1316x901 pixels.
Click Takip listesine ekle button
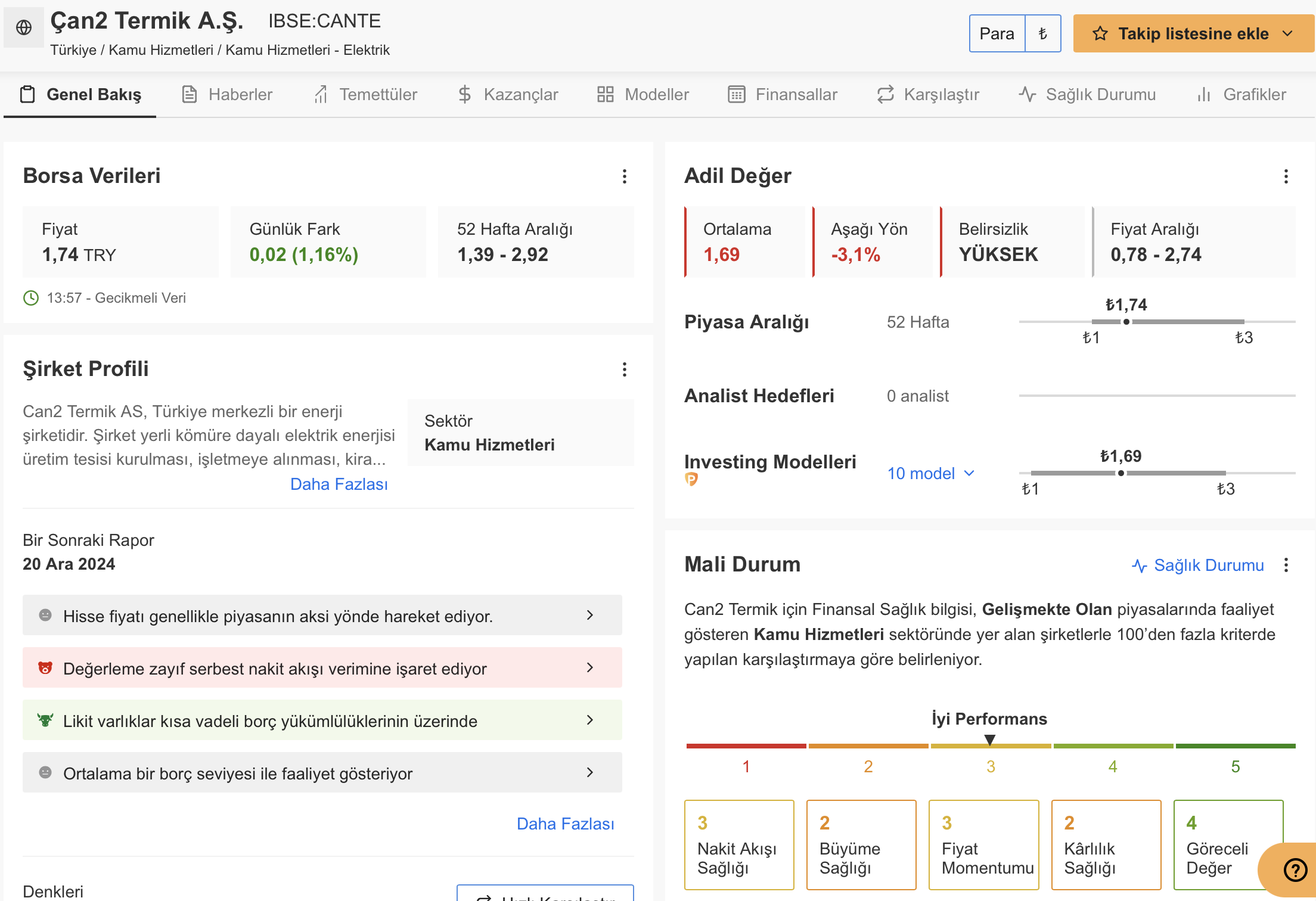pos(1194,33)
